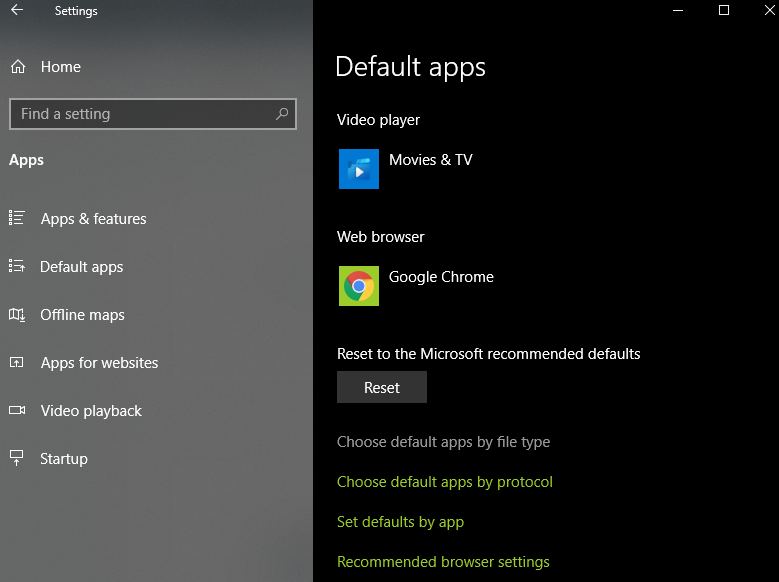Click the search magnifier icon in Find a setting
Screen dimensions: 779x582
click(282, 114)
